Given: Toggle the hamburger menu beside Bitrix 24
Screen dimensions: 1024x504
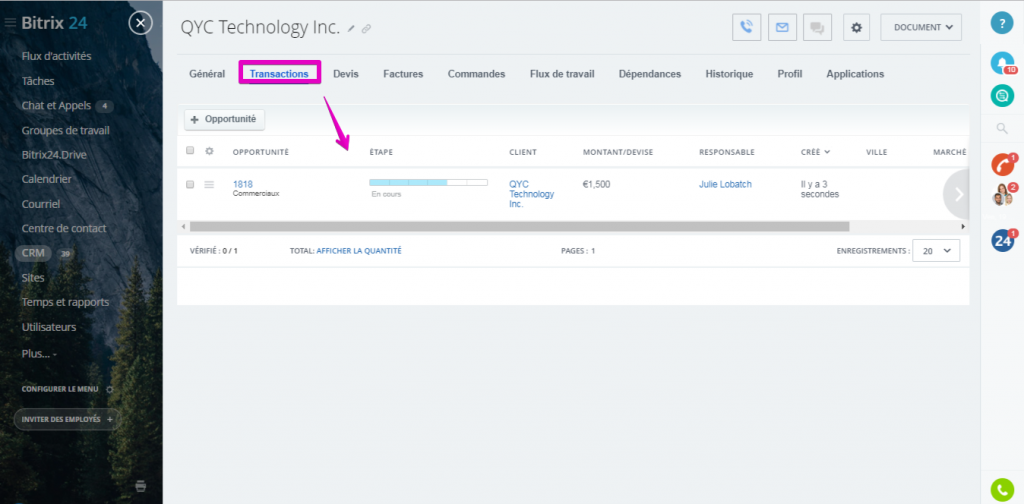Looking at the screenshot, I should [10, 24].
